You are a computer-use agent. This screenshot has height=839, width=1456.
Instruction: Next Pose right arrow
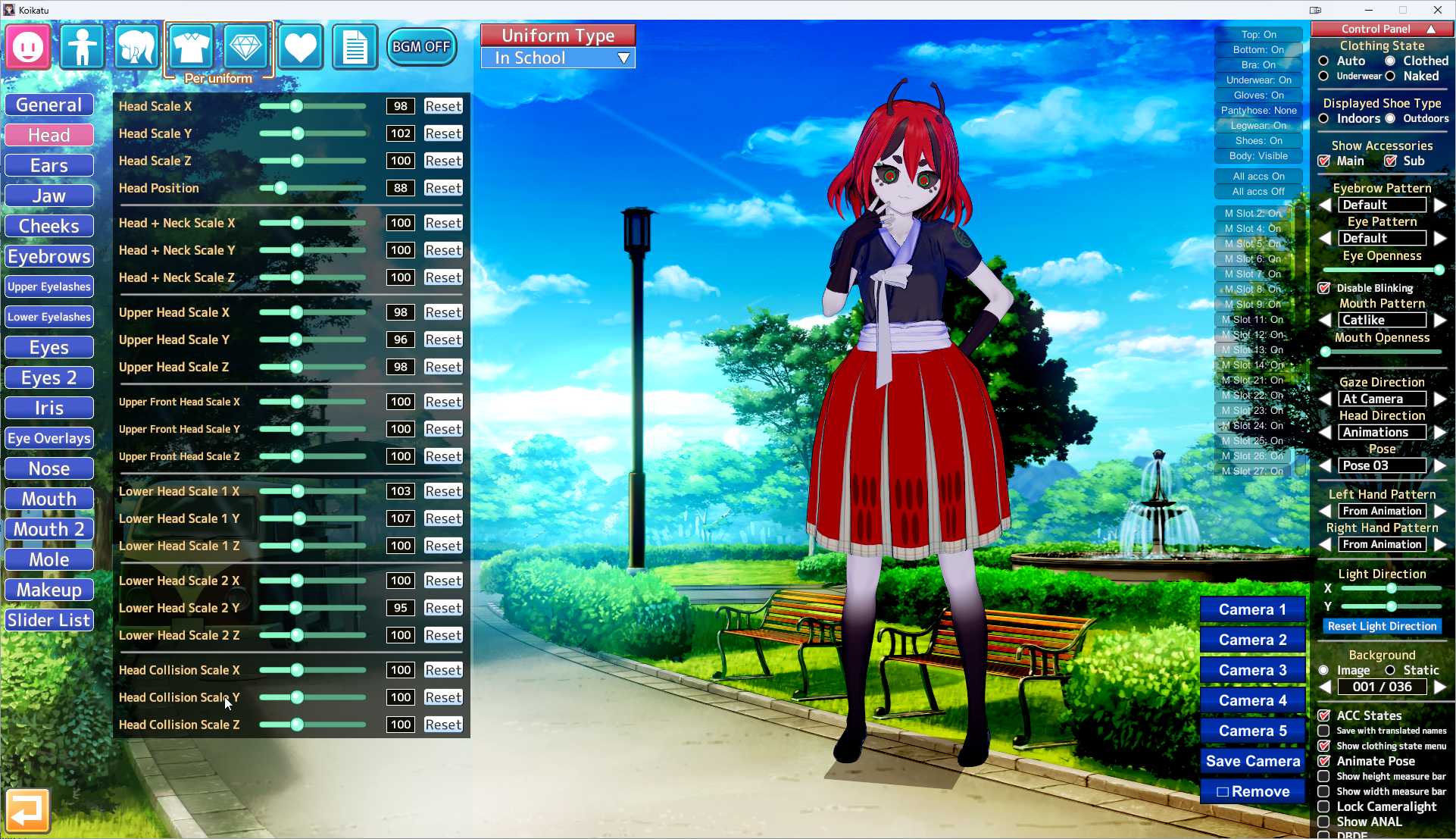coord(1440,465)
